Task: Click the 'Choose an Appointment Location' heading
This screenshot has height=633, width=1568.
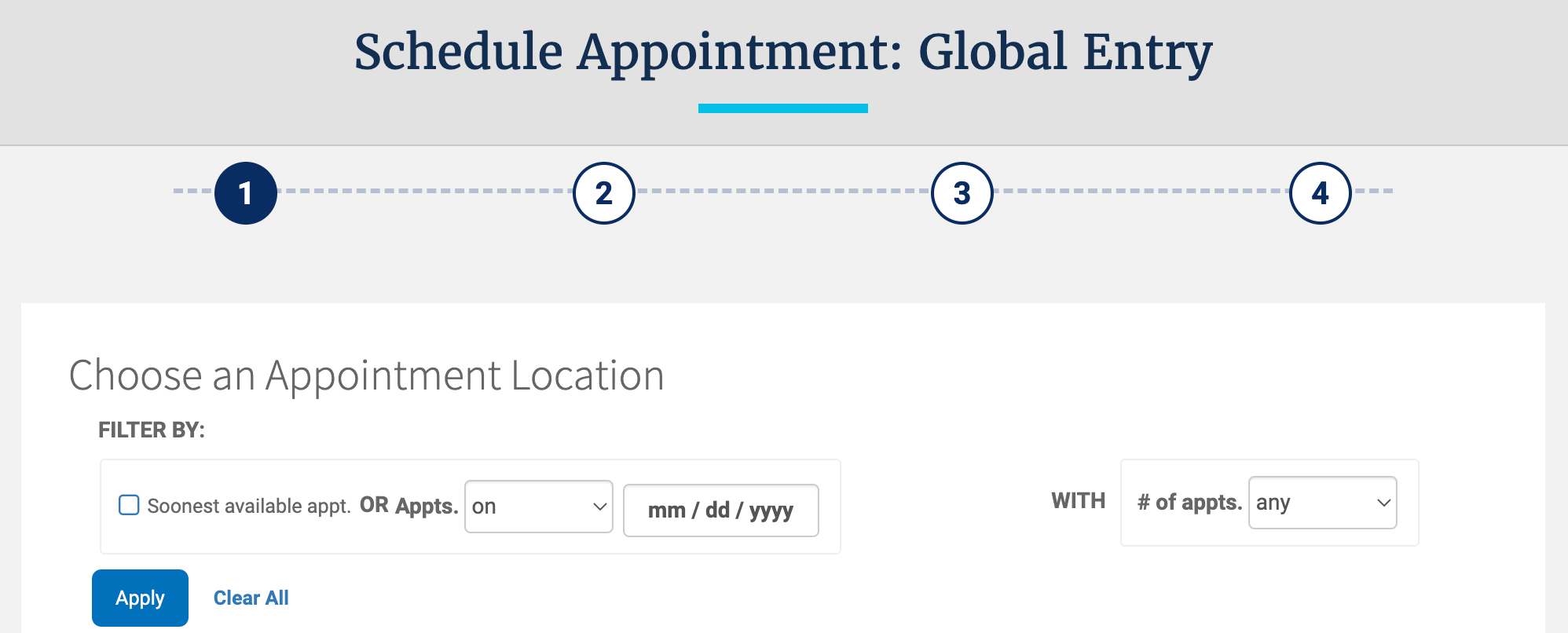Action: point(366,375)
